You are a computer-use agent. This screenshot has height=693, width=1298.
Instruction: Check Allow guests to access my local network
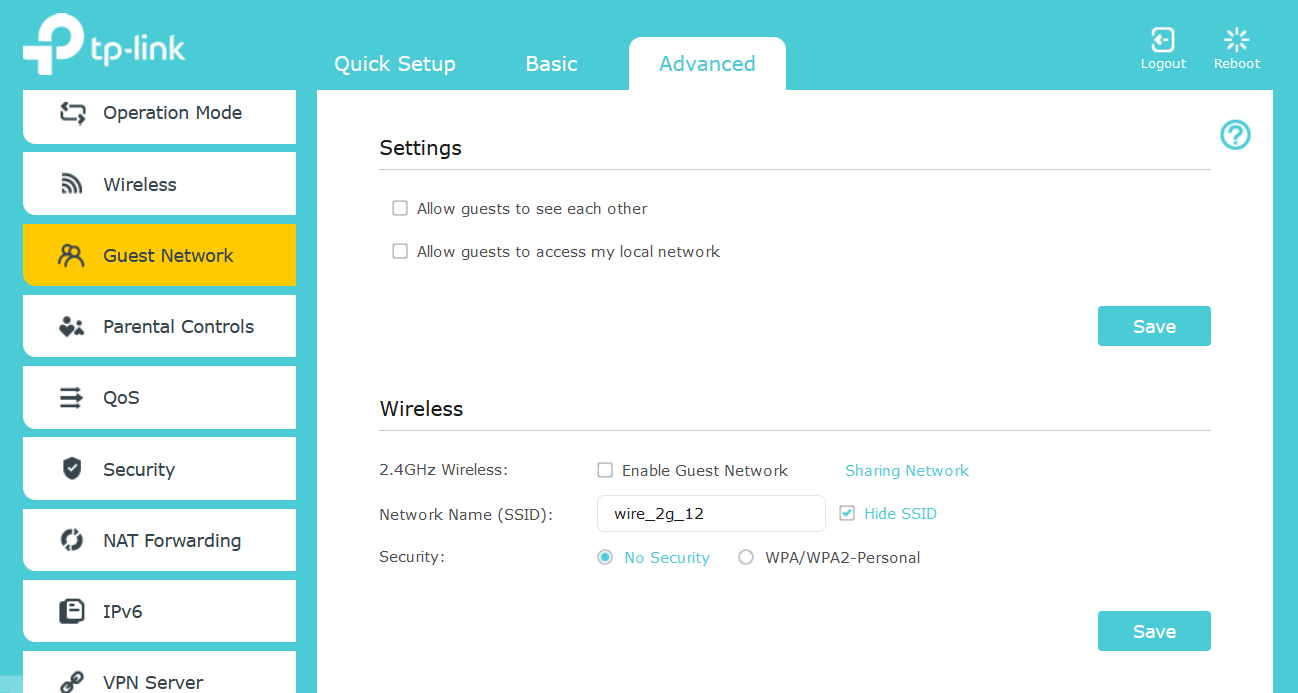coord(400,252)
